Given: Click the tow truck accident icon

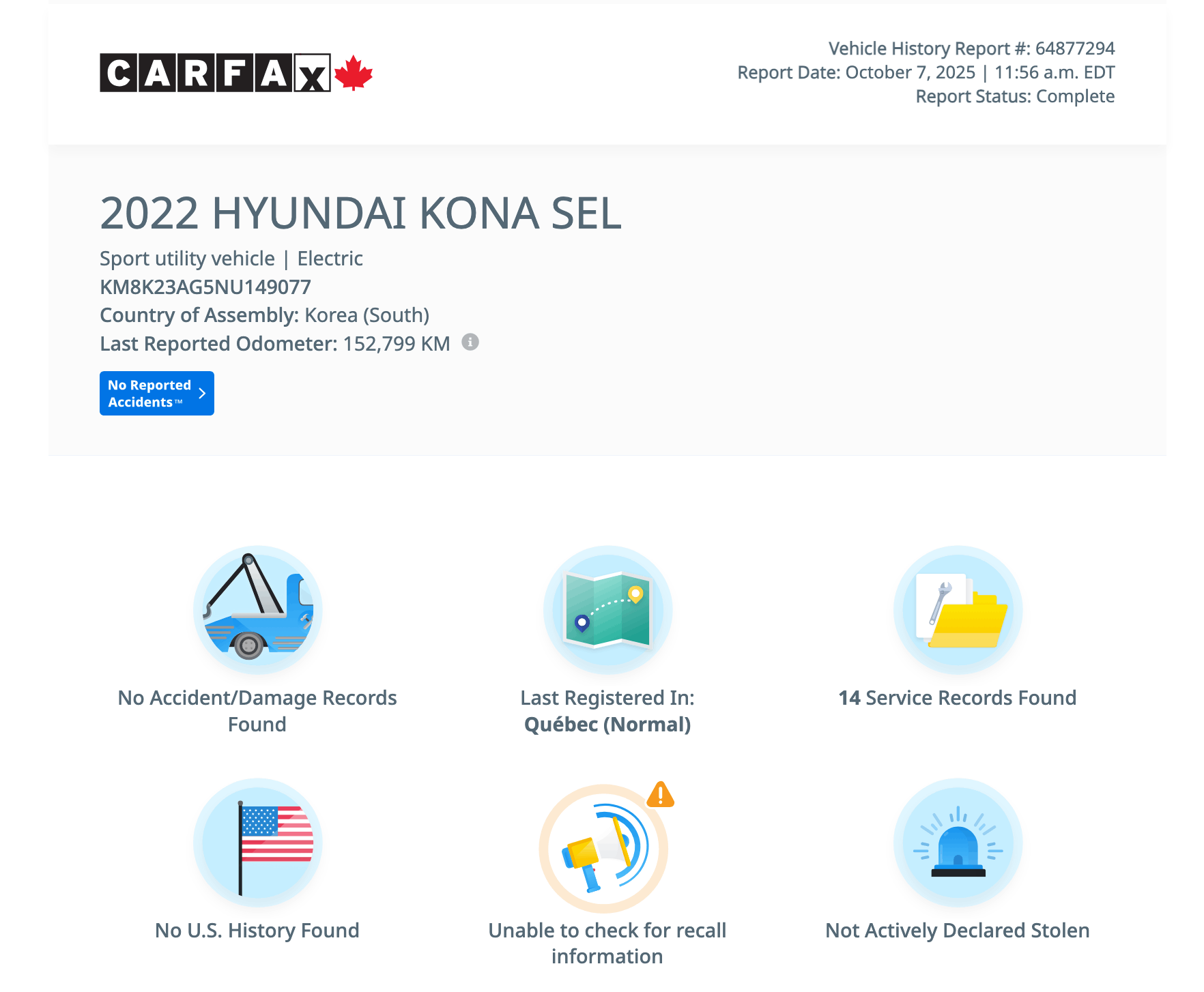Looking at the screenshot, I should (257, 610).
